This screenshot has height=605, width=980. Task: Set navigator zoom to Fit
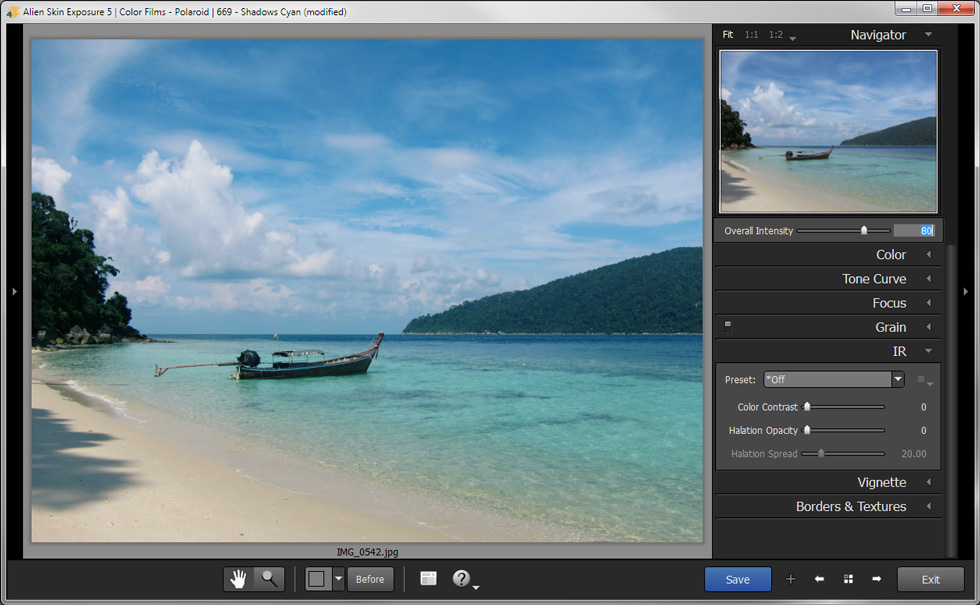pos(727,35)
